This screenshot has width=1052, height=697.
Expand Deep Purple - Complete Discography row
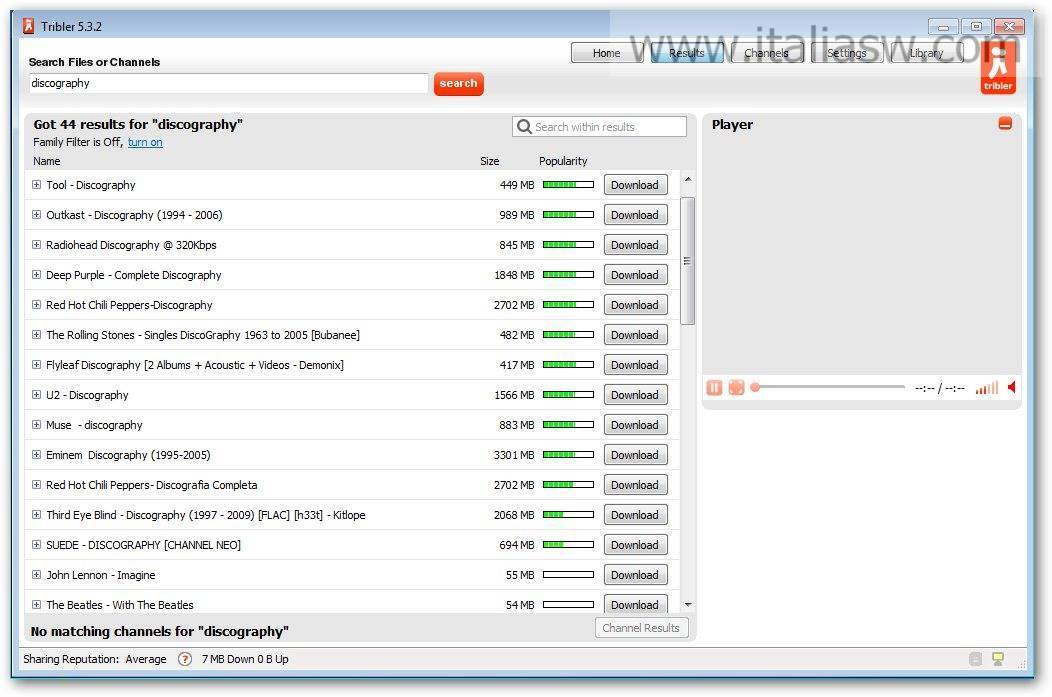[36, 274]
